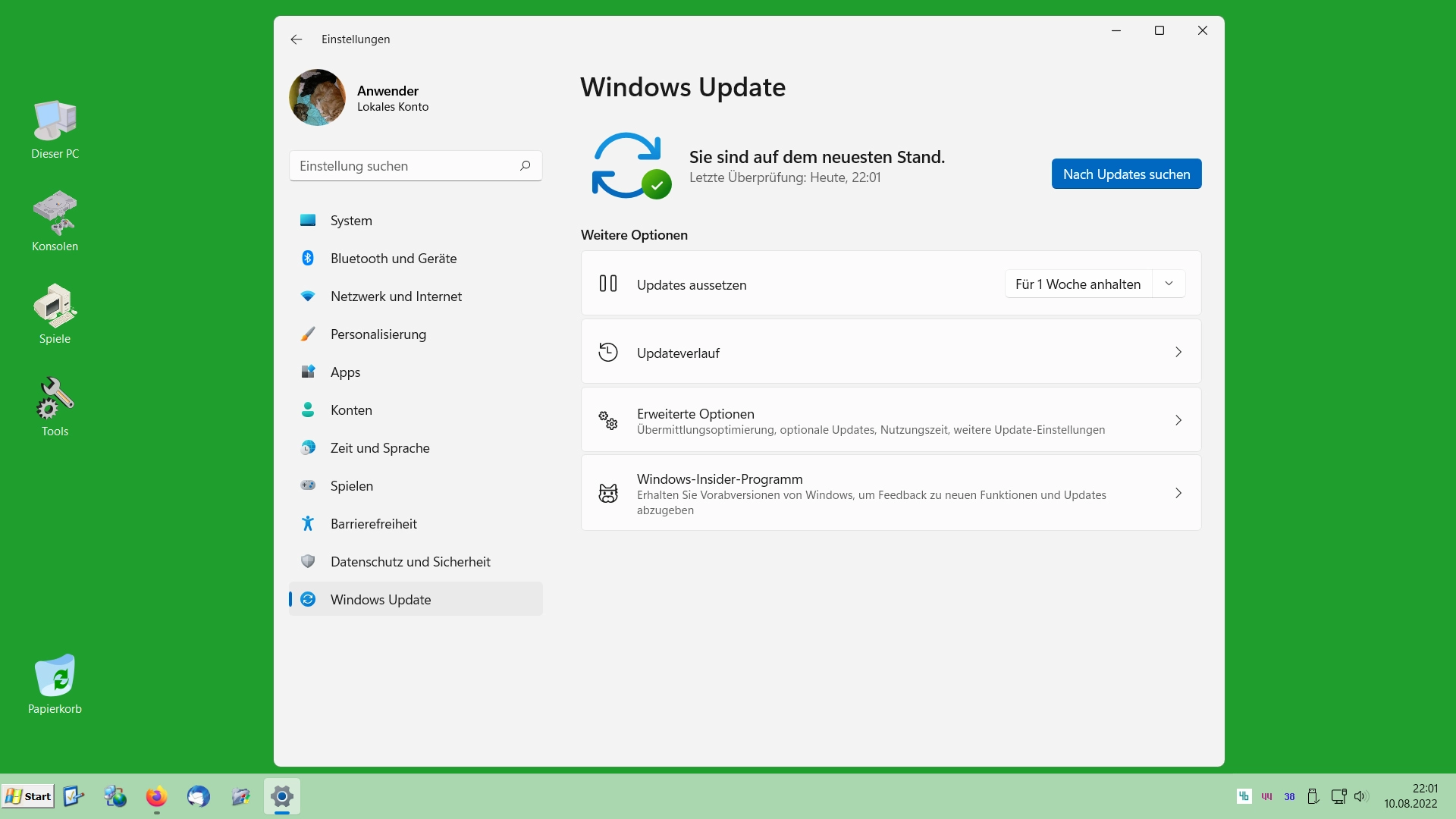Click the network globe taskbar icon
The height and width of the screenshot is (819, 1456).
click(x=115, y=796)
